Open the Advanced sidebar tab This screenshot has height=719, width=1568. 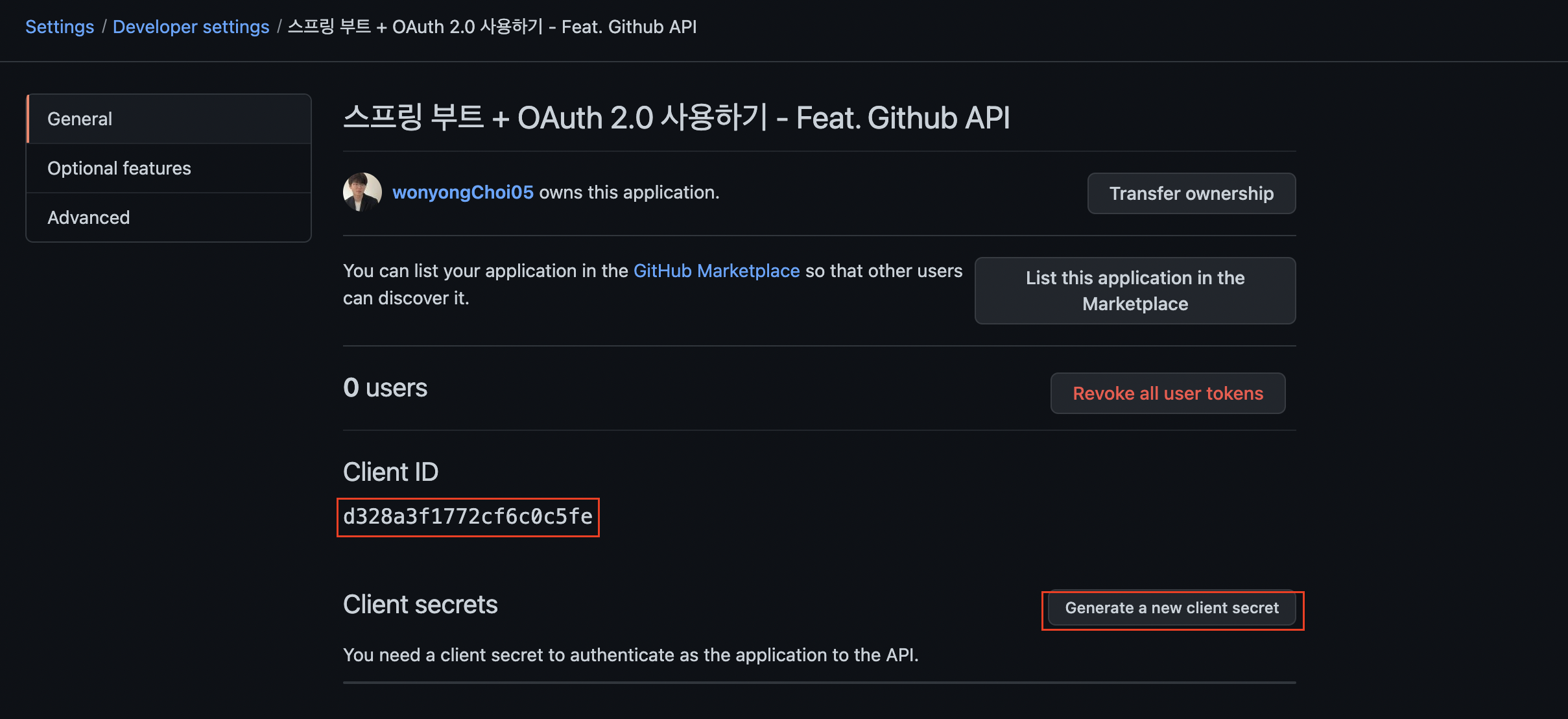click(x=89, y=217)
